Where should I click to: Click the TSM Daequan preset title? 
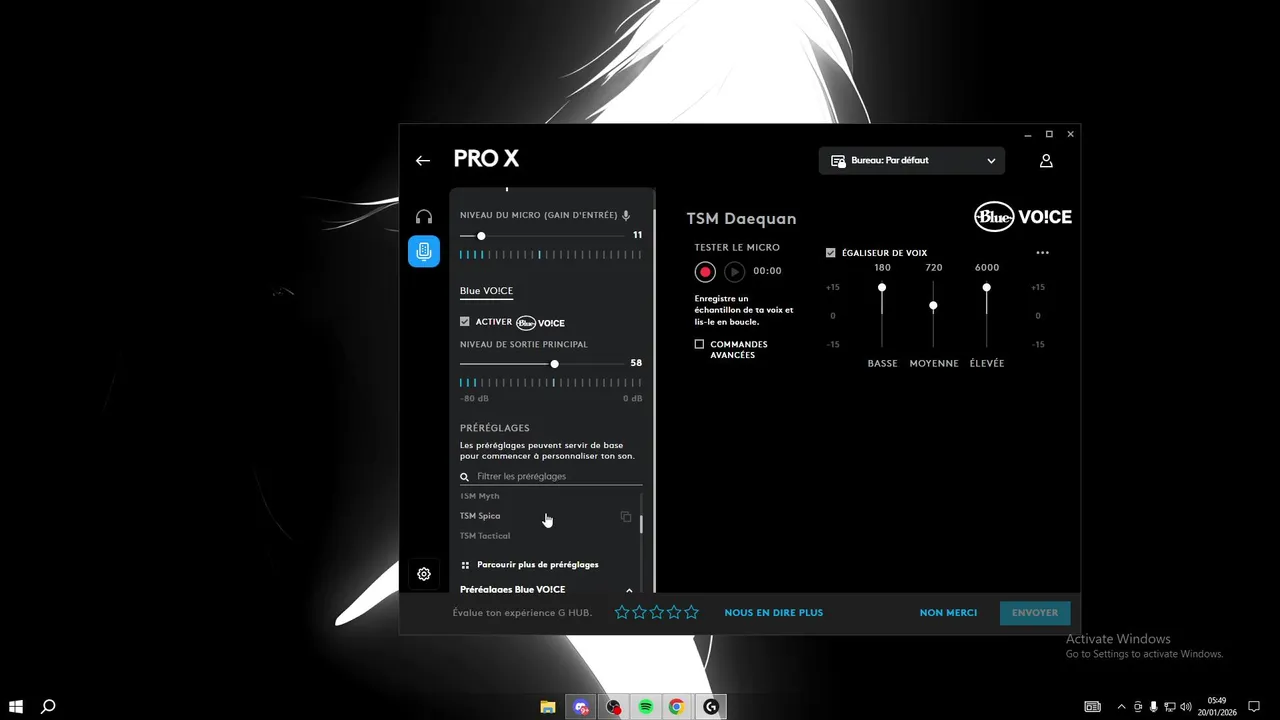741,219
